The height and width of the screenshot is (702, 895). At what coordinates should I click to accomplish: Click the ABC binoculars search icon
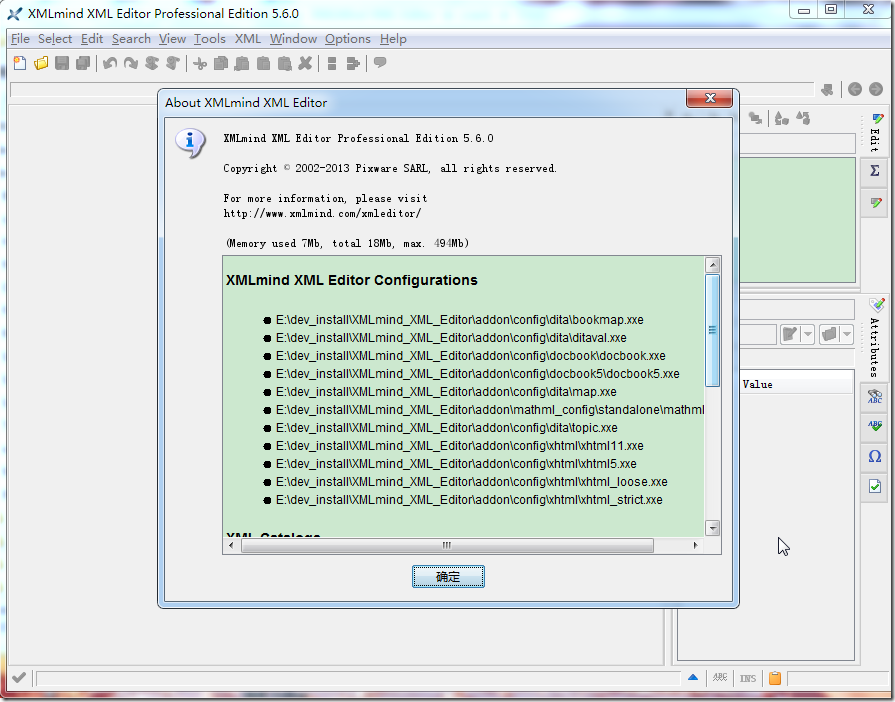point(874,396)
